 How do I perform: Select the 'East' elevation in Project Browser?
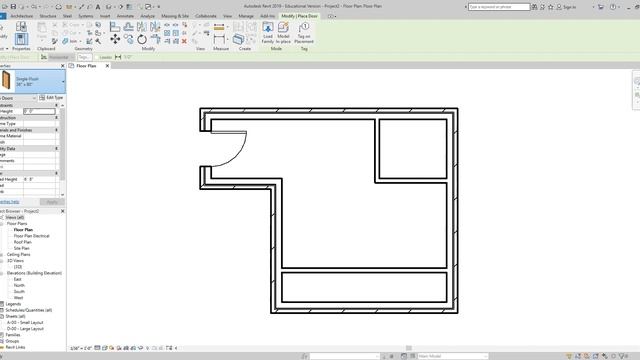18,279
